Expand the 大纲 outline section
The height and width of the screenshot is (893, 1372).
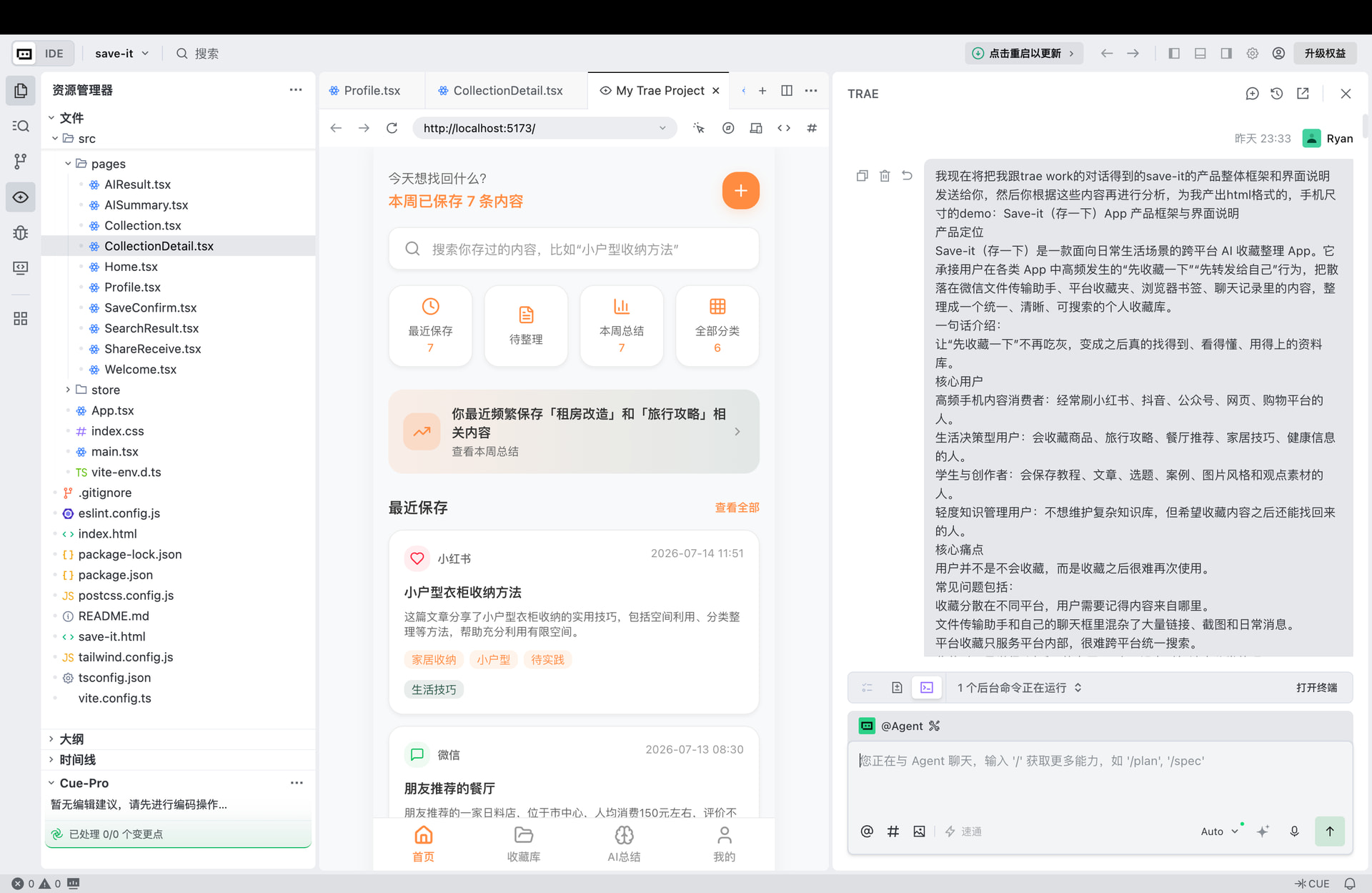coord(51,739)
